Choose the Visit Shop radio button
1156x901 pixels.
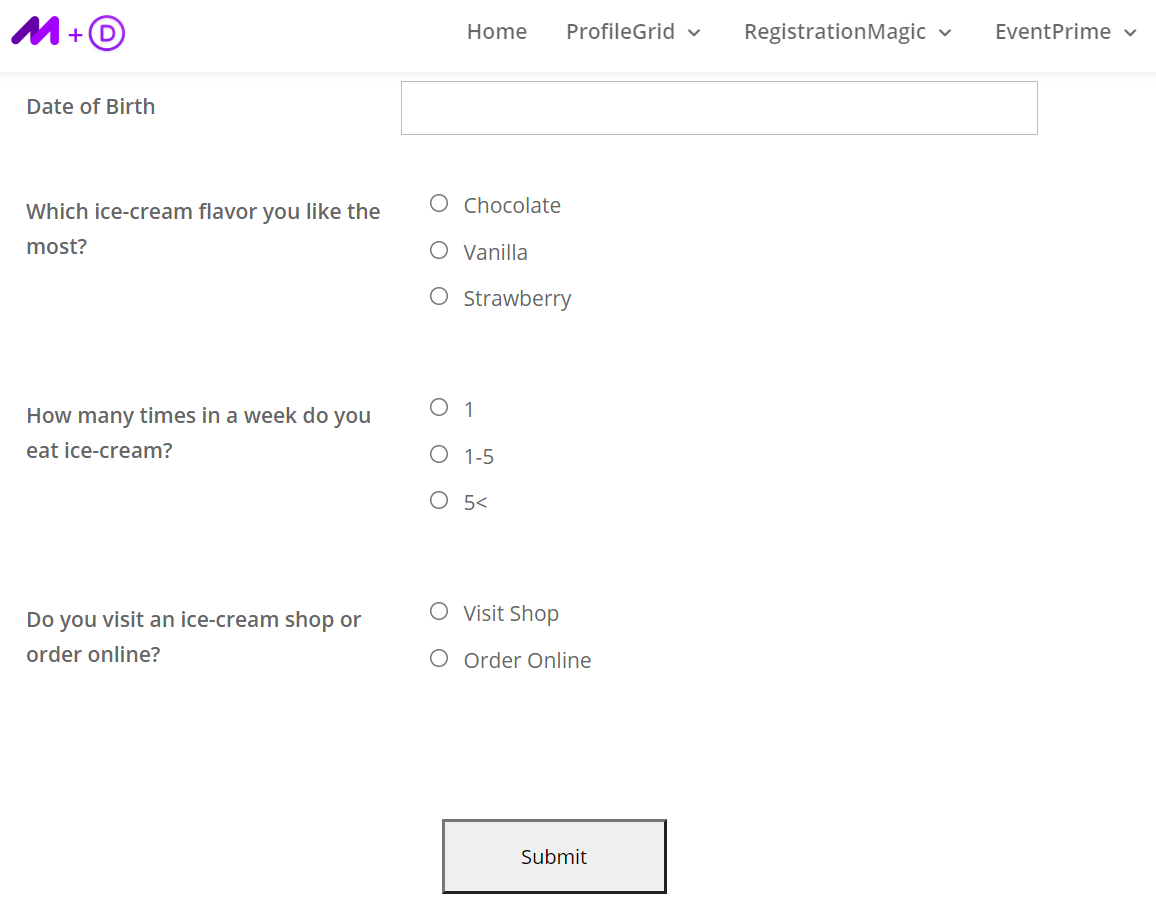pos(439,611)
